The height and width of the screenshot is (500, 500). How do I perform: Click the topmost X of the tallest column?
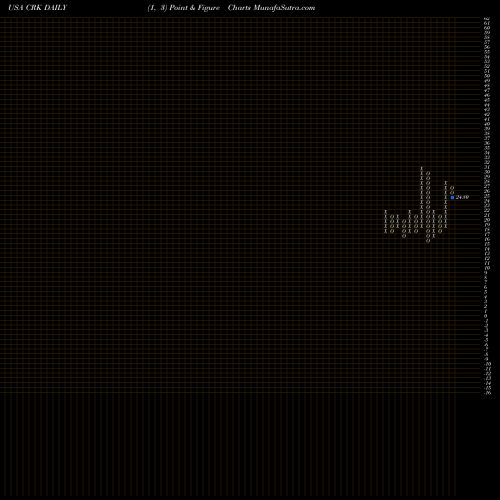point(422,168)
